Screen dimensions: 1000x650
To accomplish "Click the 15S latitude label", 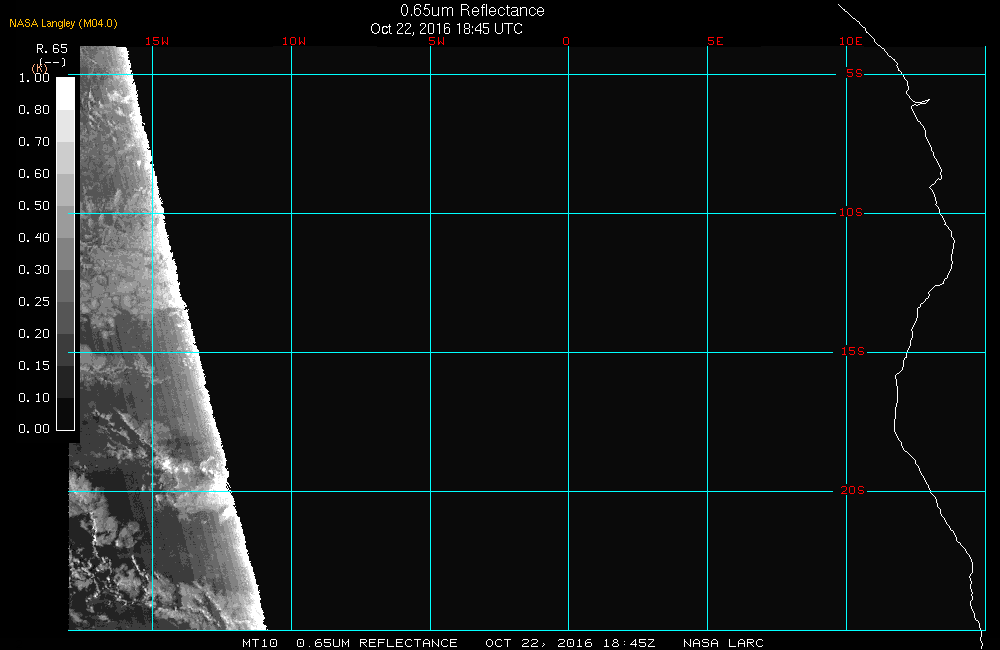I will pyautogui.click(x=850, y=352).
